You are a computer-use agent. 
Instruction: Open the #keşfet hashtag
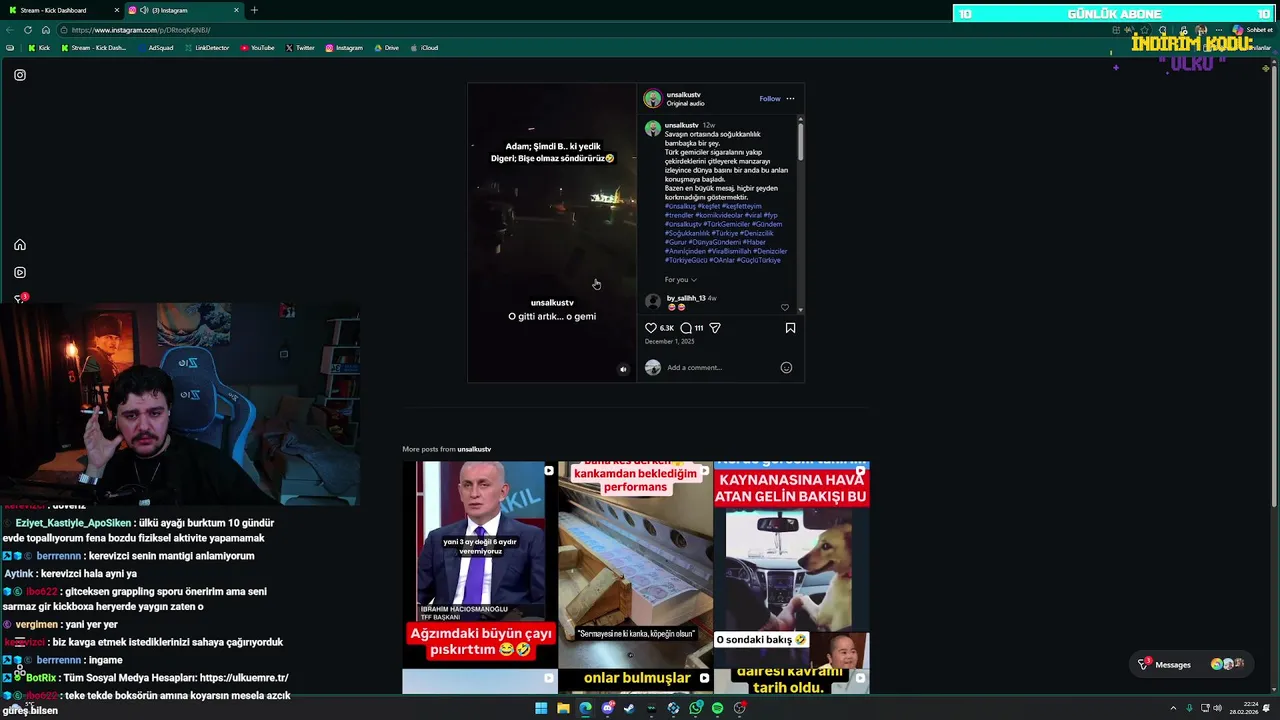tap(709, 206)
